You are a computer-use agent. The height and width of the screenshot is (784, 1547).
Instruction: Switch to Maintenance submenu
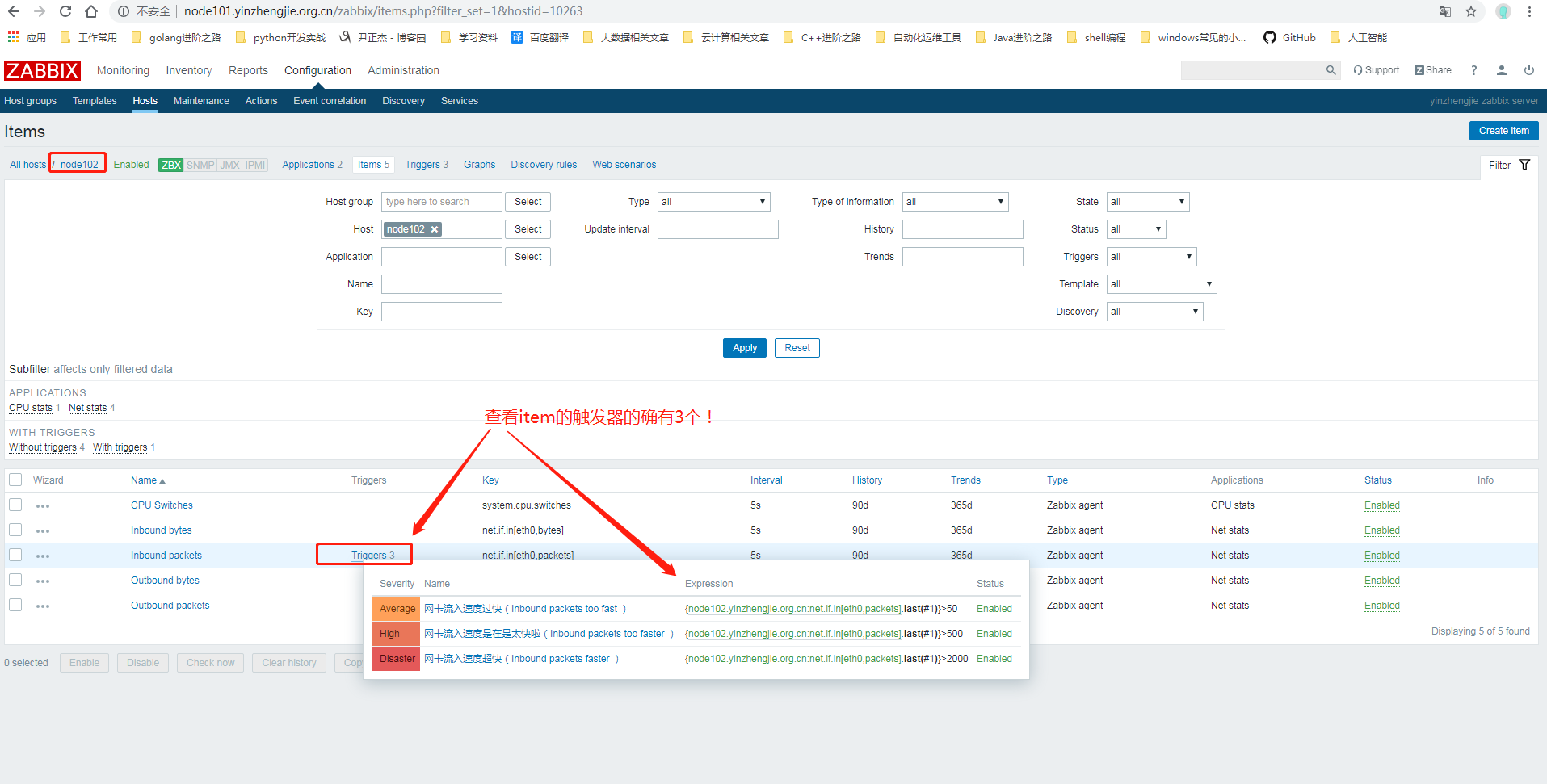(201, 101)
